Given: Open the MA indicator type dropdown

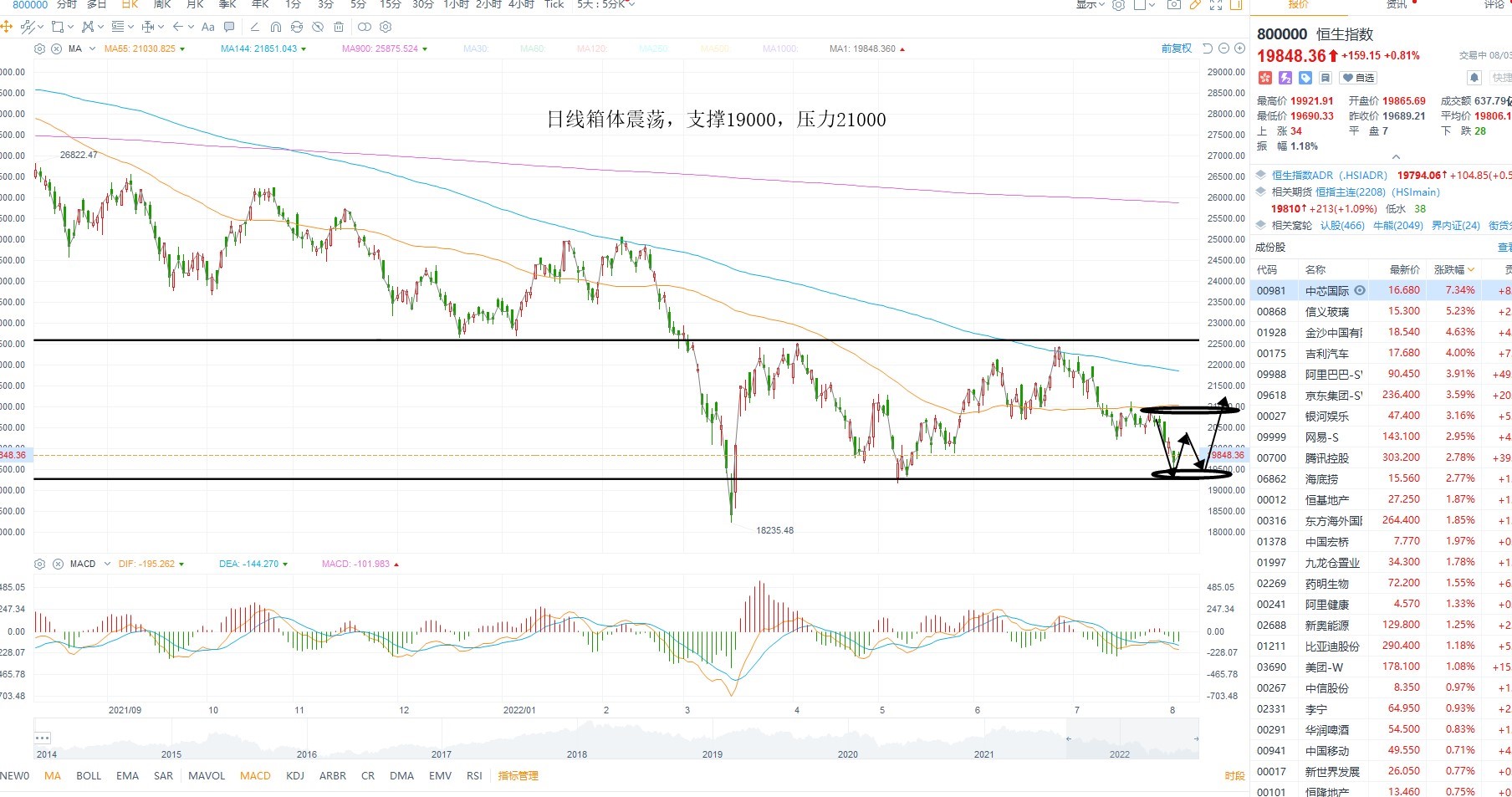Looking at the screenshot, I should click(x=92, y=49).
